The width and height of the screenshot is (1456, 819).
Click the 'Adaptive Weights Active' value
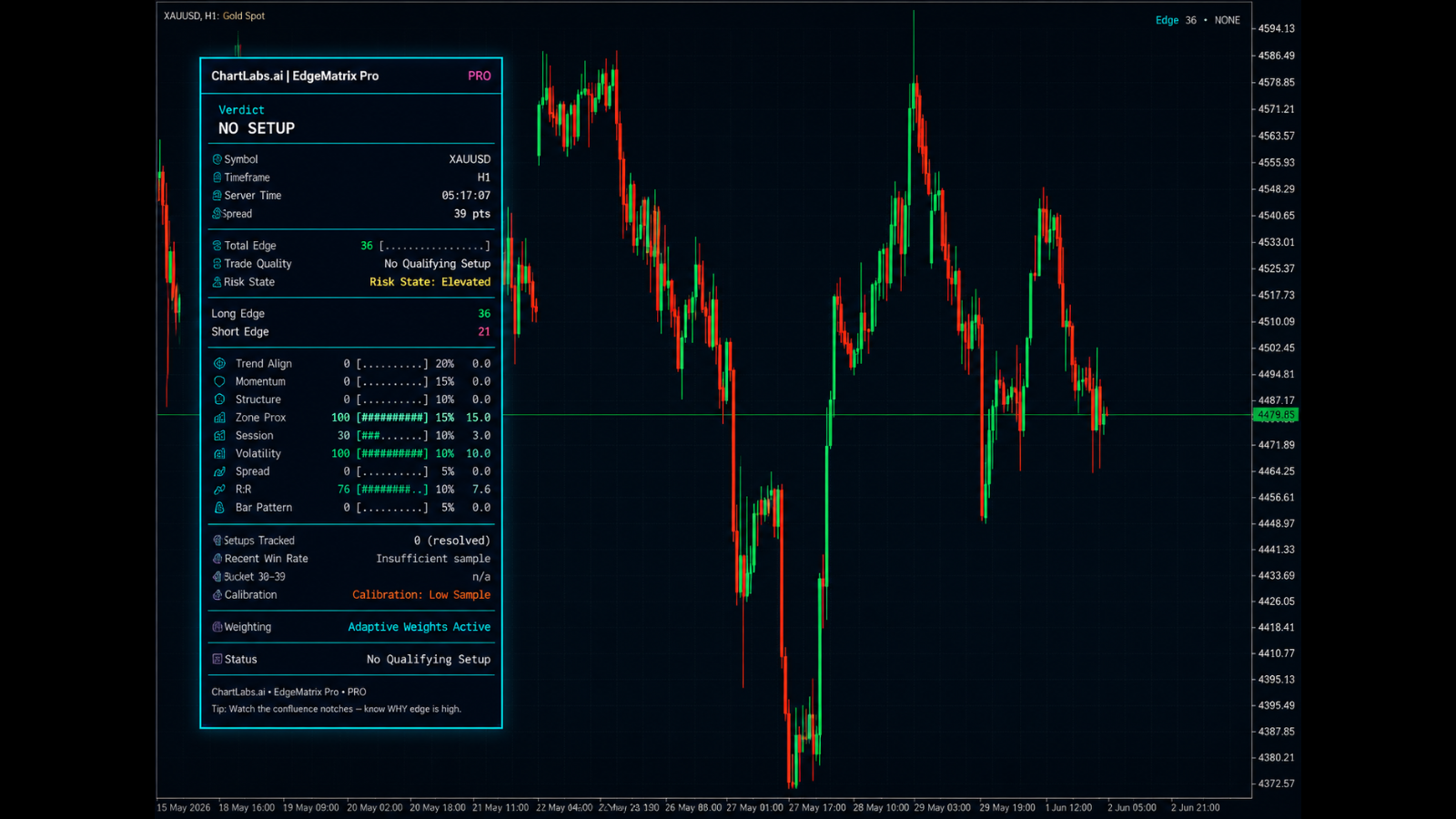tap(420, 627)
